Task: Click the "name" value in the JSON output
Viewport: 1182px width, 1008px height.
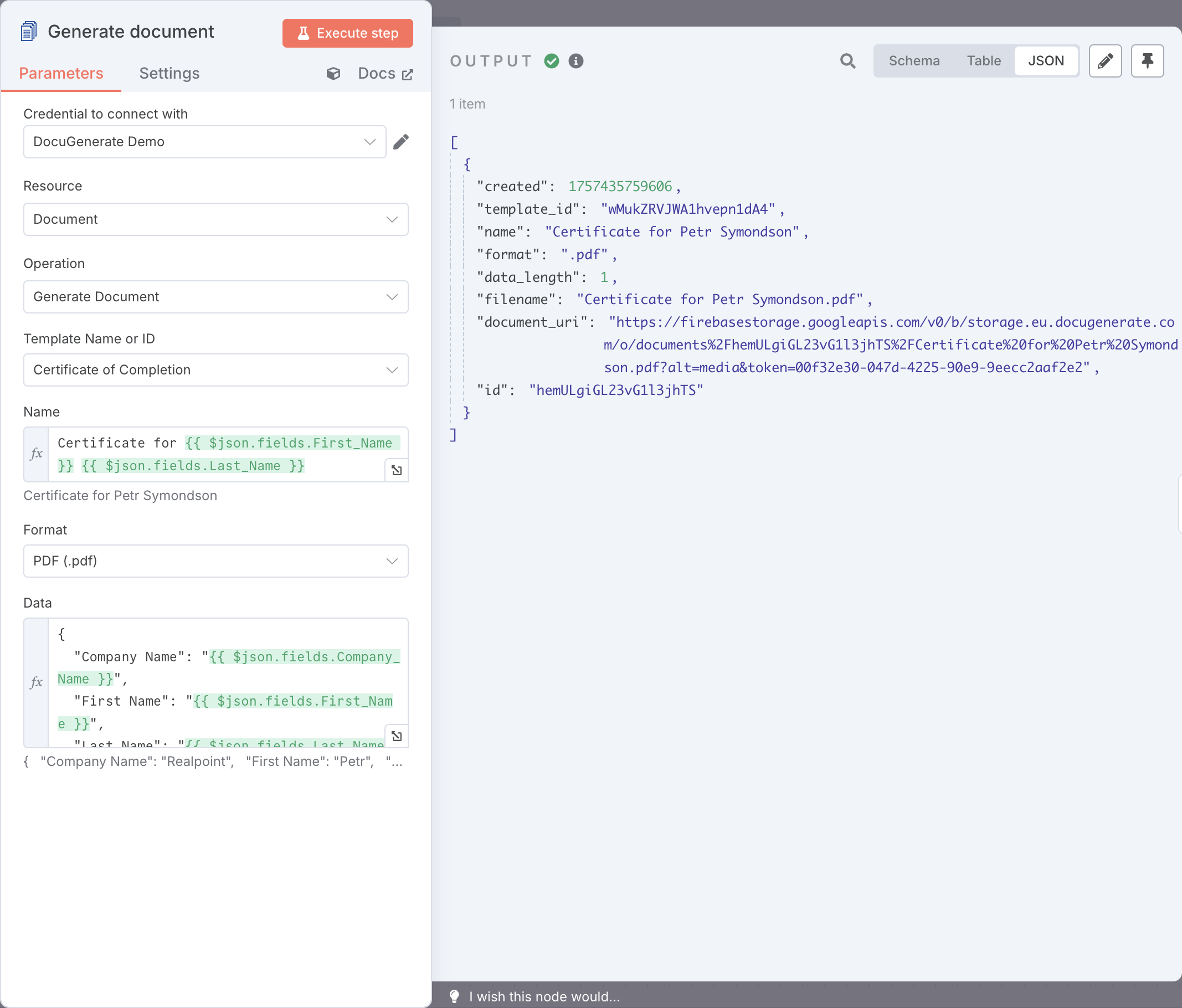Action: click(672, 232)
